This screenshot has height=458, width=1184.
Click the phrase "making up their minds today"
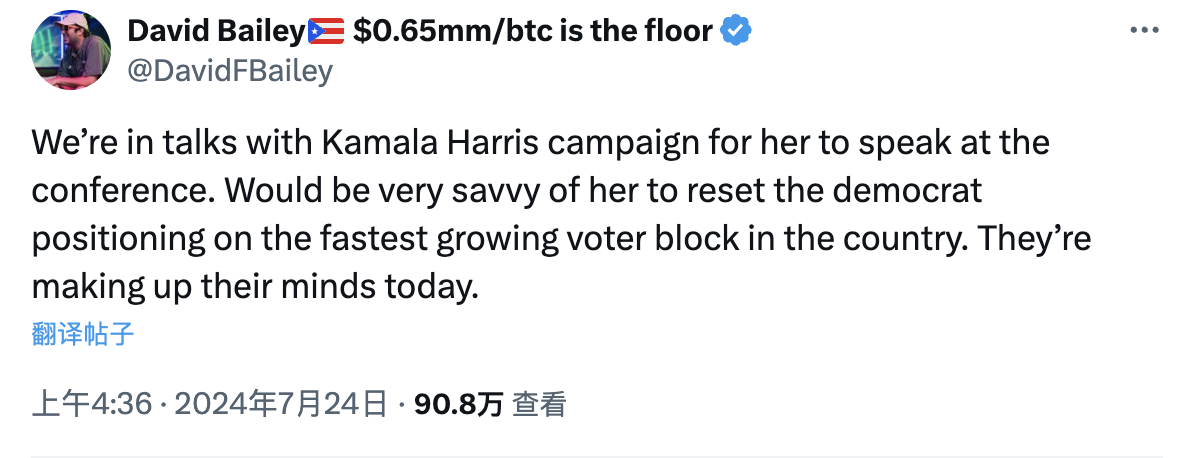click(249, 287)
